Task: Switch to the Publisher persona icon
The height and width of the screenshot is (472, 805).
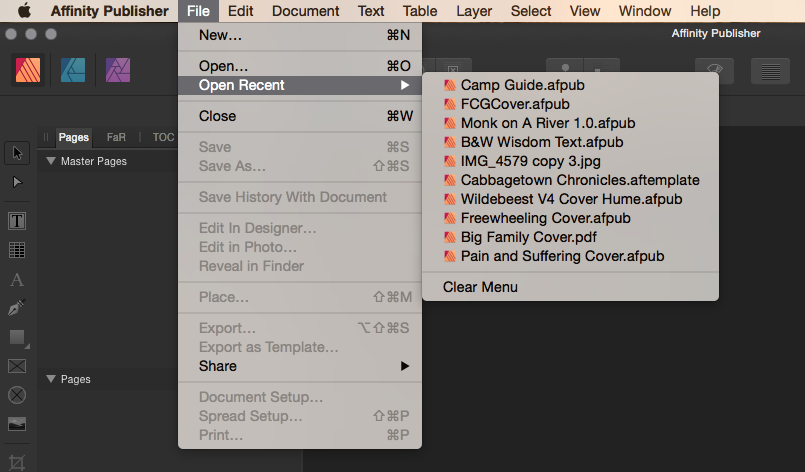Action: click(x=28, y=70)
